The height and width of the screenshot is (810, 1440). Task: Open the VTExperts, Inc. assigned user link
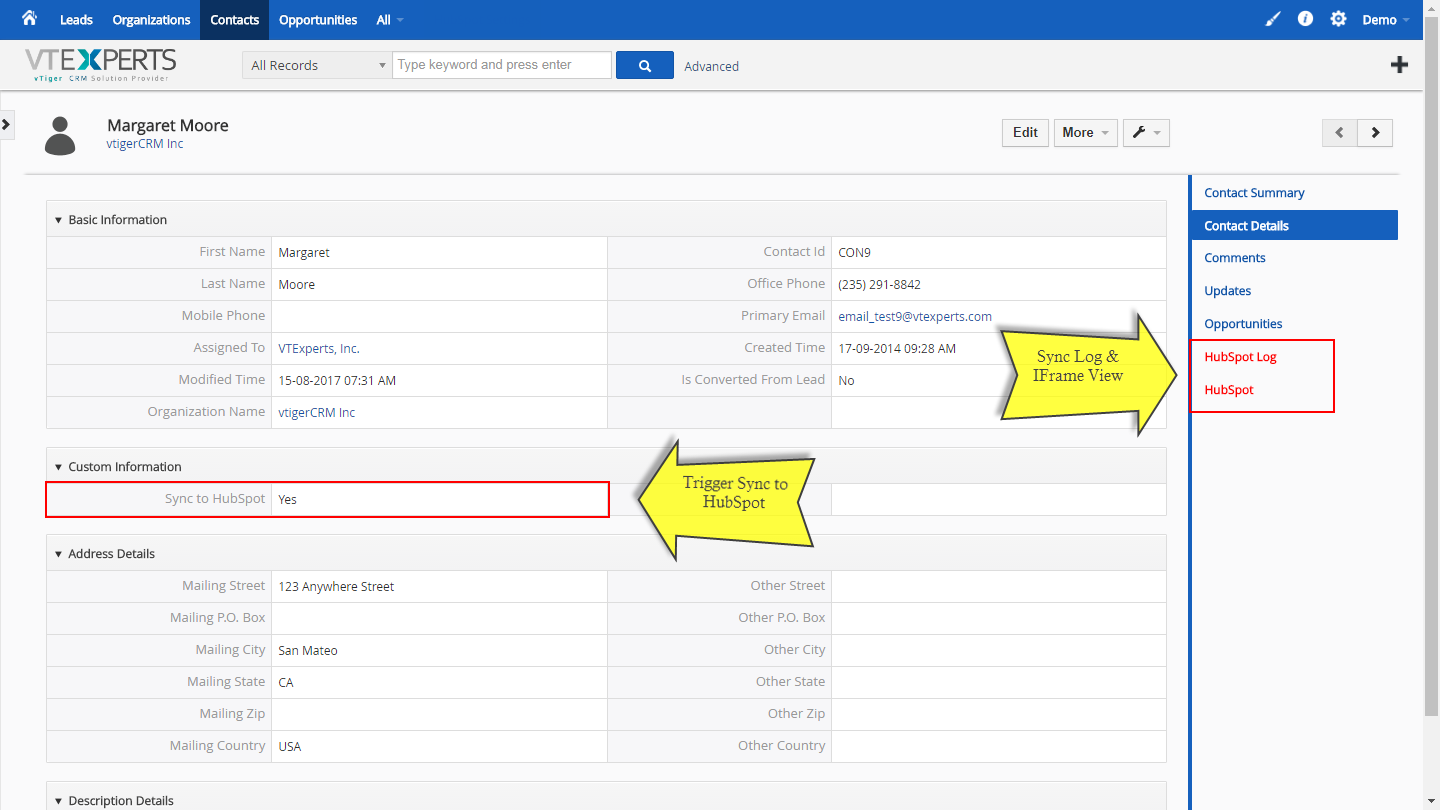[x=319, y=349]
